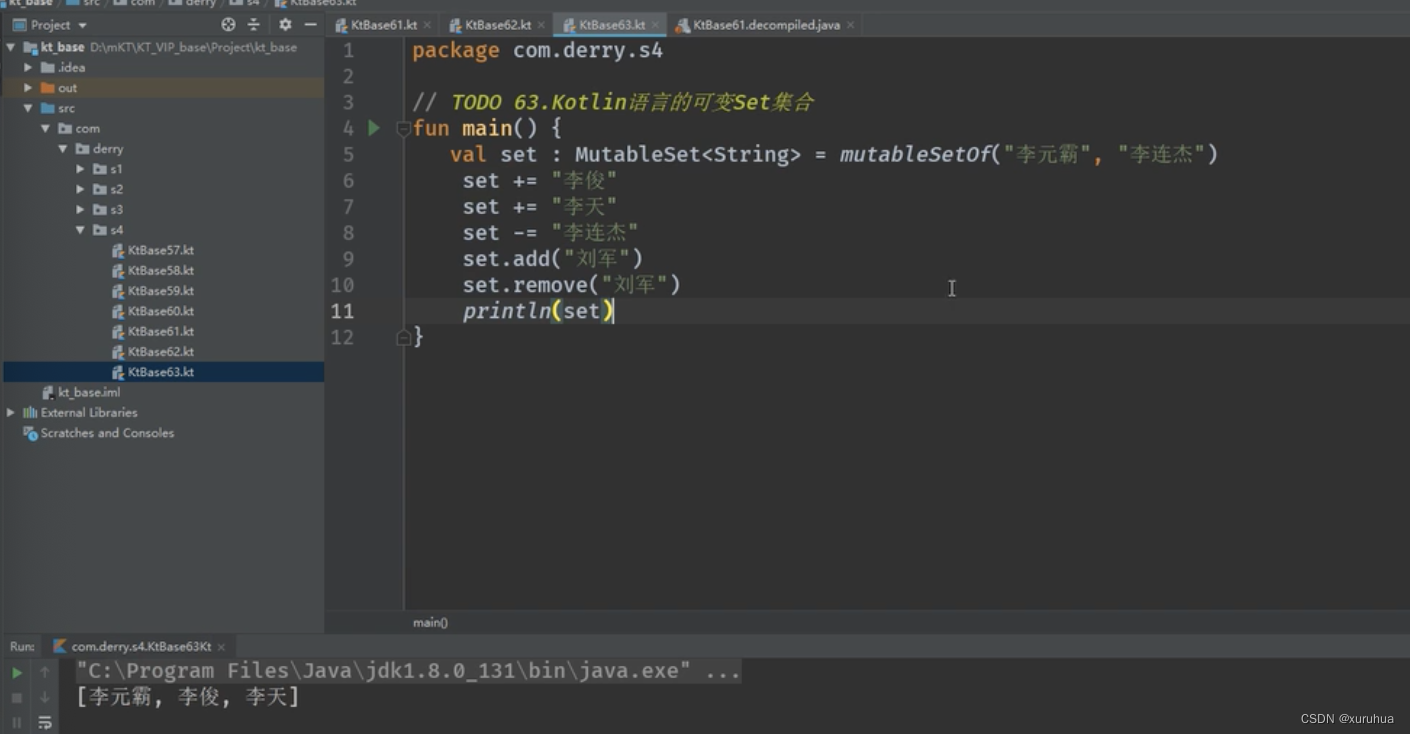This screenshot has height=734, width=1410.
Task: Expand the s1 package
Action: pyautogui.click(x=80, y=169)
